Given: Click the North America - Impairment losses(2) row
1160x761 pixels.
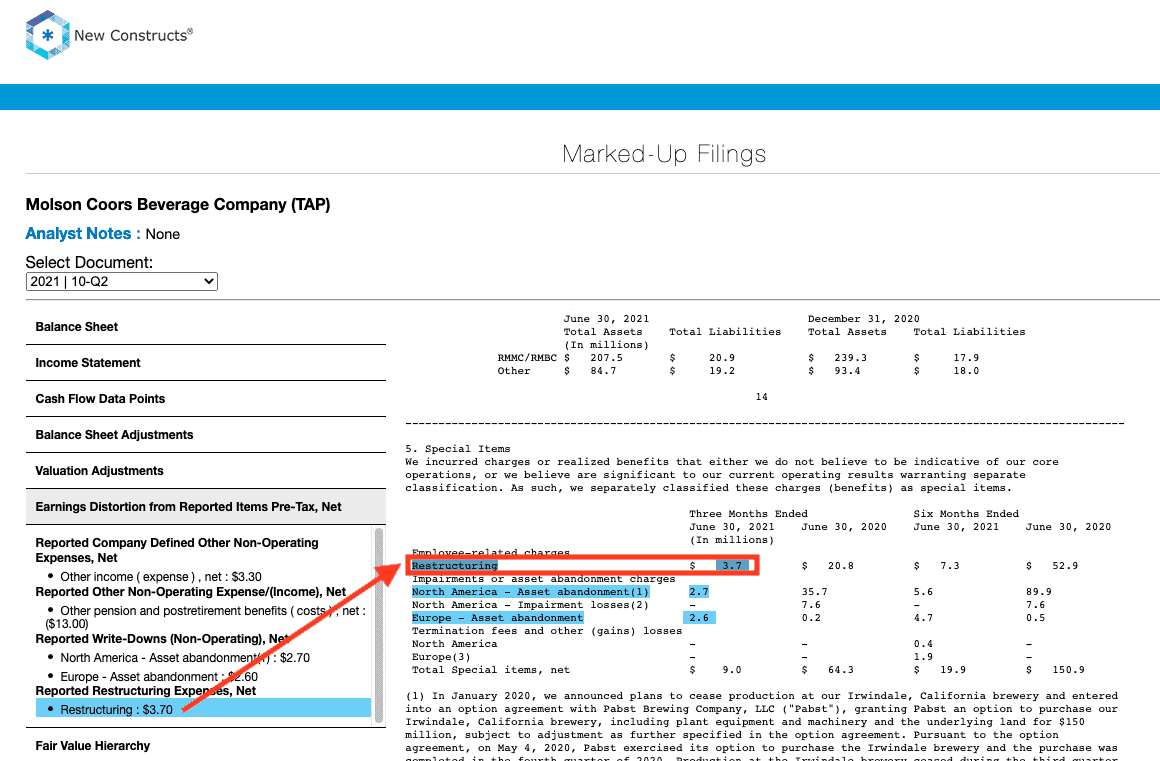Looking at the screenshot, I should click(x=530, y=605).
